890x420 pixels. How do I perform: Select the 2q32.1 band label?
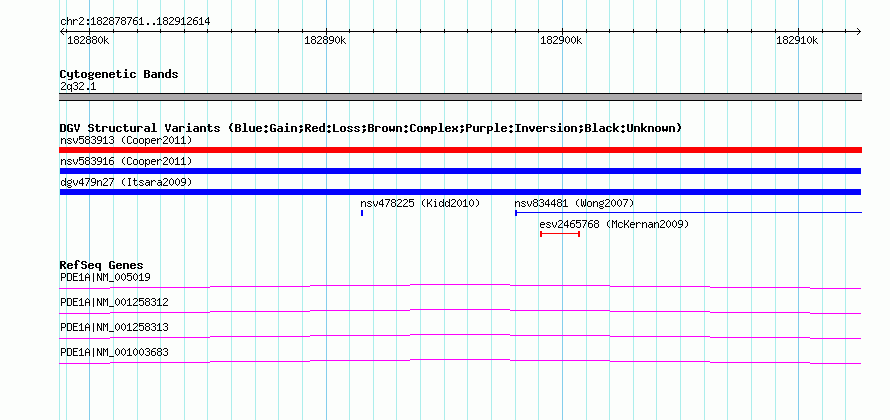click(78, 87)
